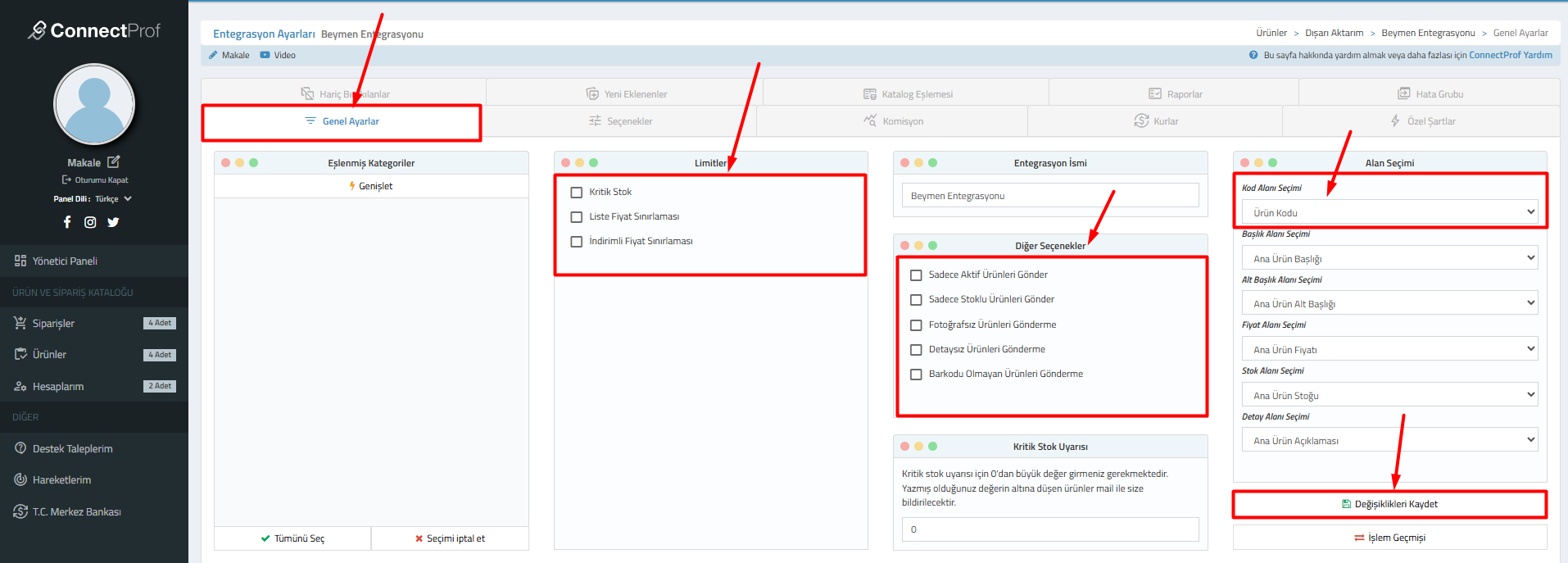Open the Katalog Eşlemesi tab
Screen dimensions: 1568x563
tap(908, 94)
